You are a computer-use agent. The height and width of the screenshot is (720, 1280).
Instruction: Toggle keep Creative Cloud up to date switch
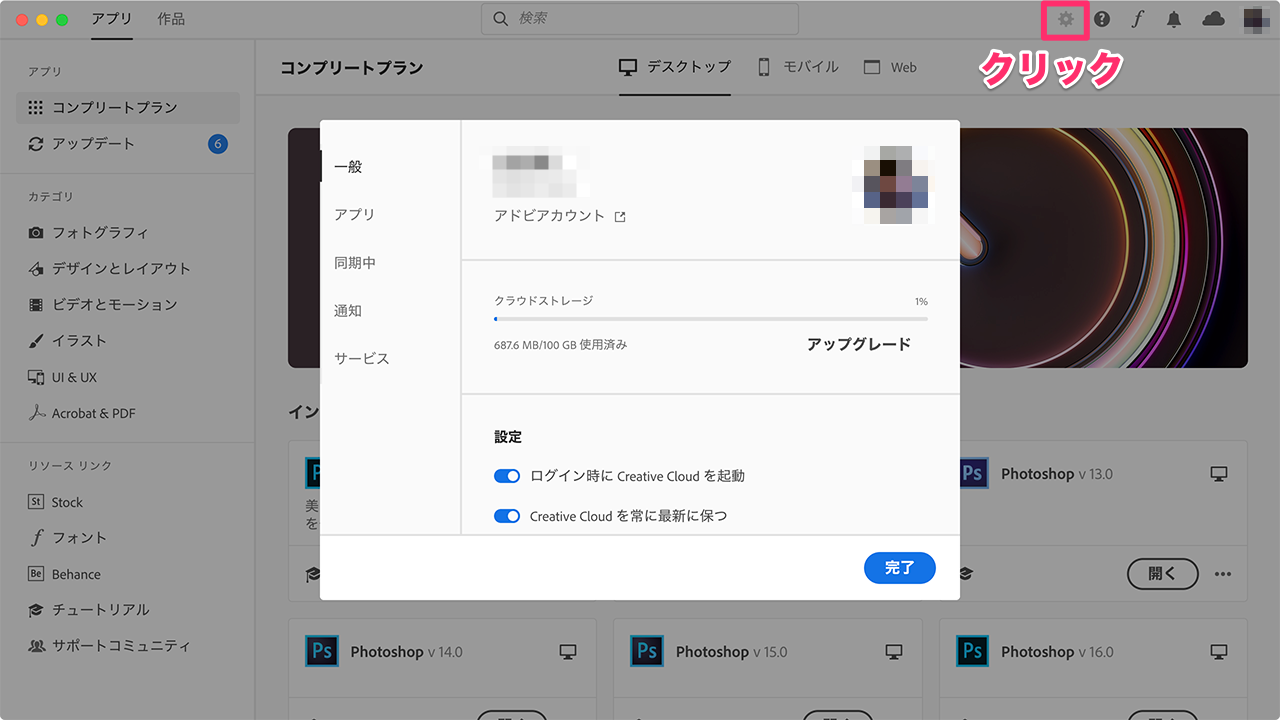pos(507,516)
